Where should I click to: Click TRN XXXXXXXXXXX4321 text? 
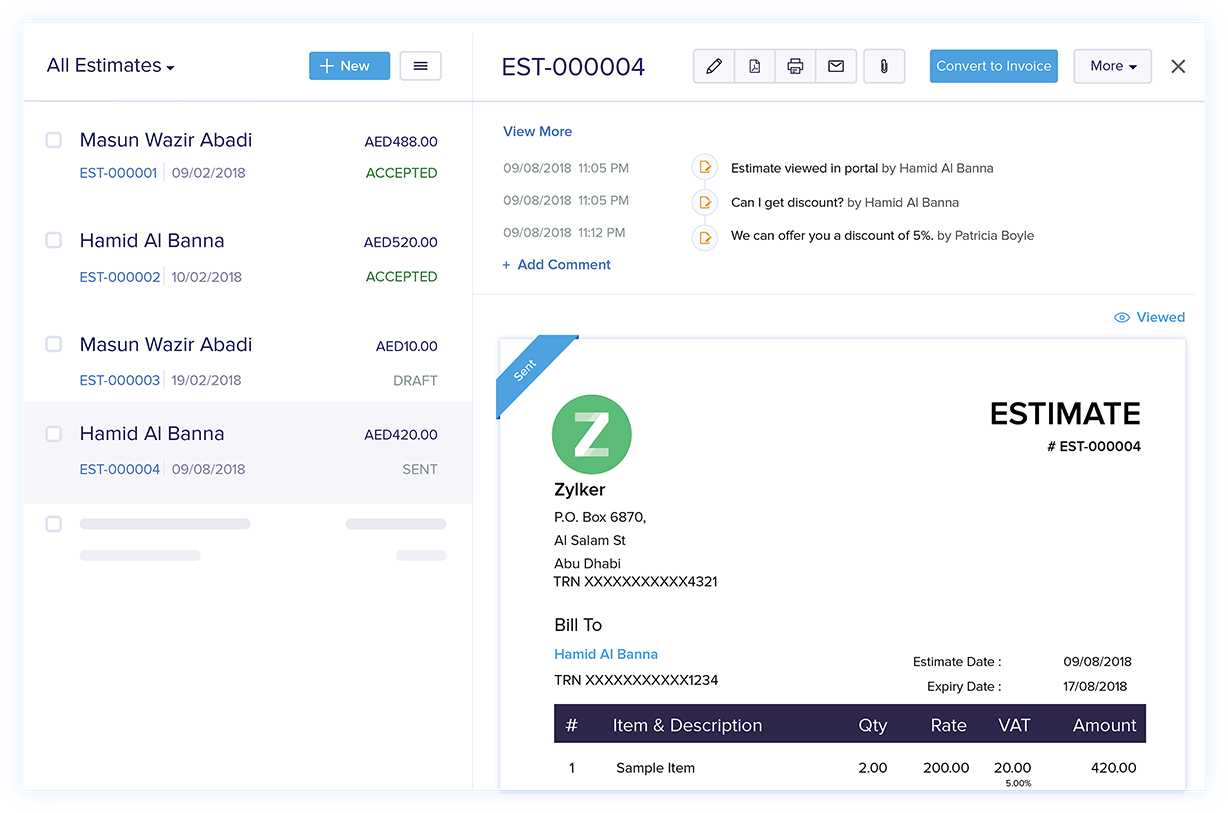(636, 581)
